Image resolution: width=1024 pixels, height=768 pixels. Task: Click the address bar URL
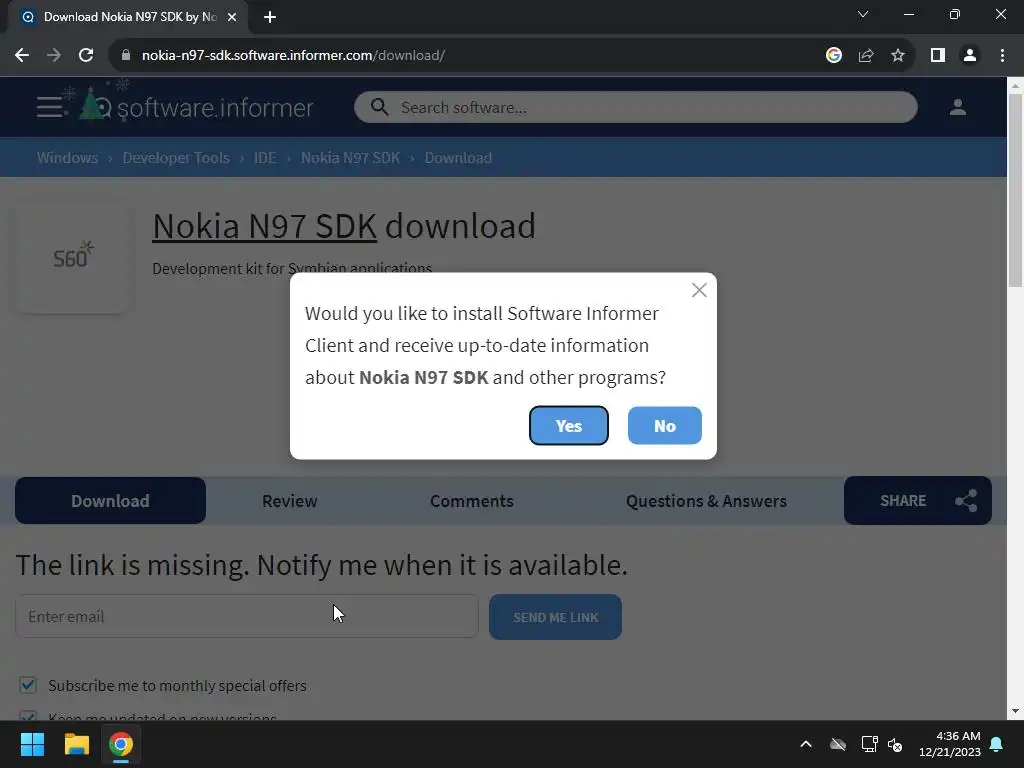(293, 56)
